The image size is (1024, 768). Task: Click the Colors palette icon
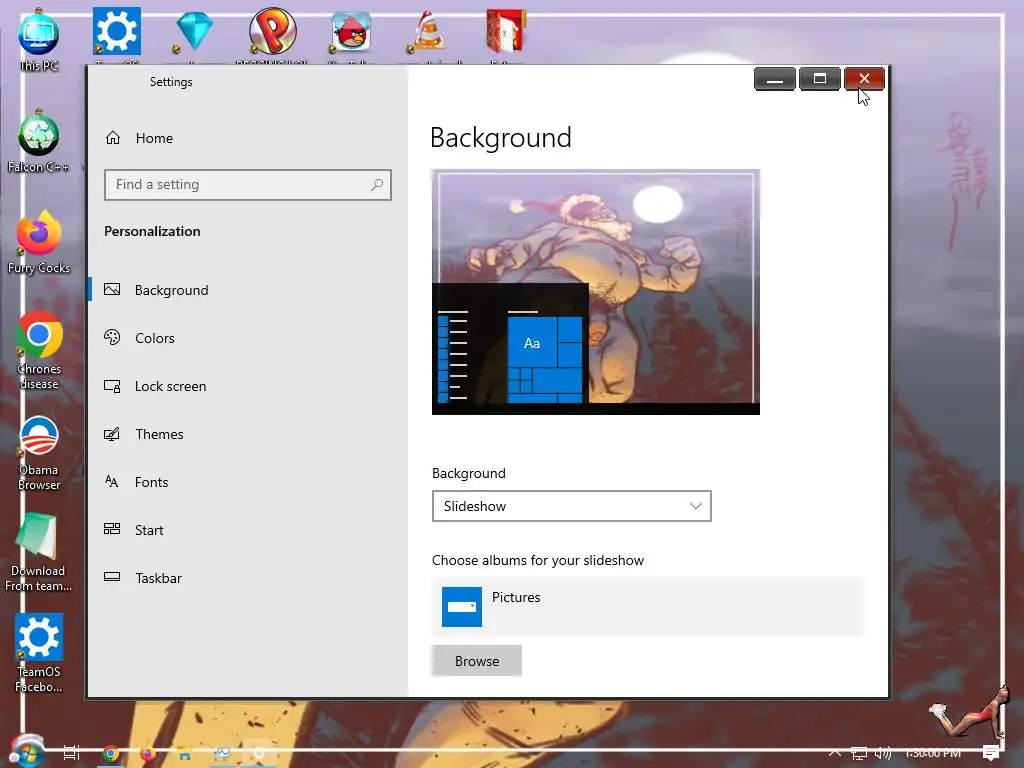coord(112,337)
